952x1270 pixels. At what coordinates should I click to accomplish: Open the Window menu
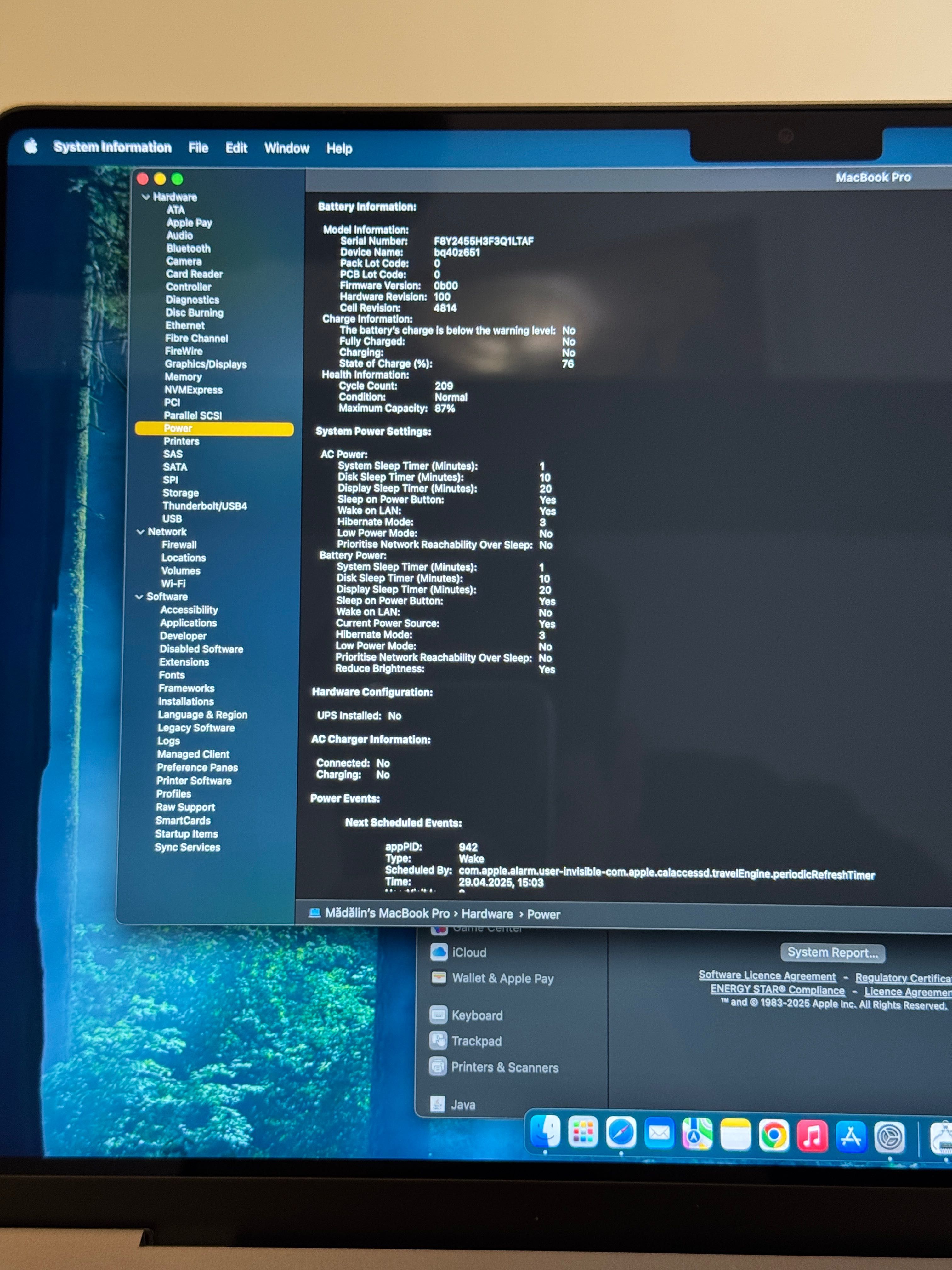pyautogui.click(x=286, y=148)
